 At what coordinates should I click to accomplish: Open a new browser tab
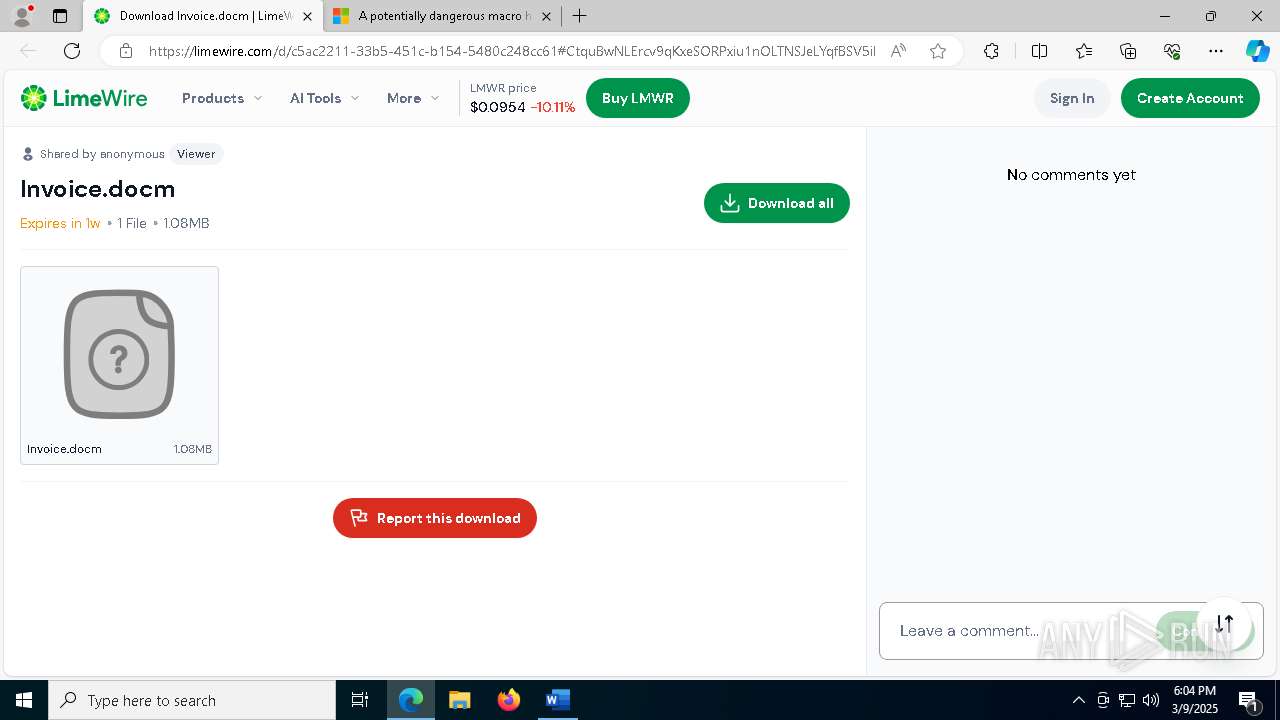point(579,16)
